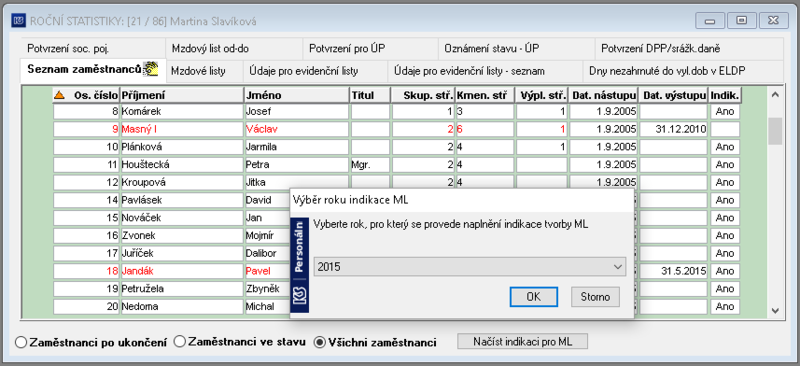Select the Zaměstnanci po ukončení radio button
The height and width of the screenshot is (366, 800).
(21, 343)
